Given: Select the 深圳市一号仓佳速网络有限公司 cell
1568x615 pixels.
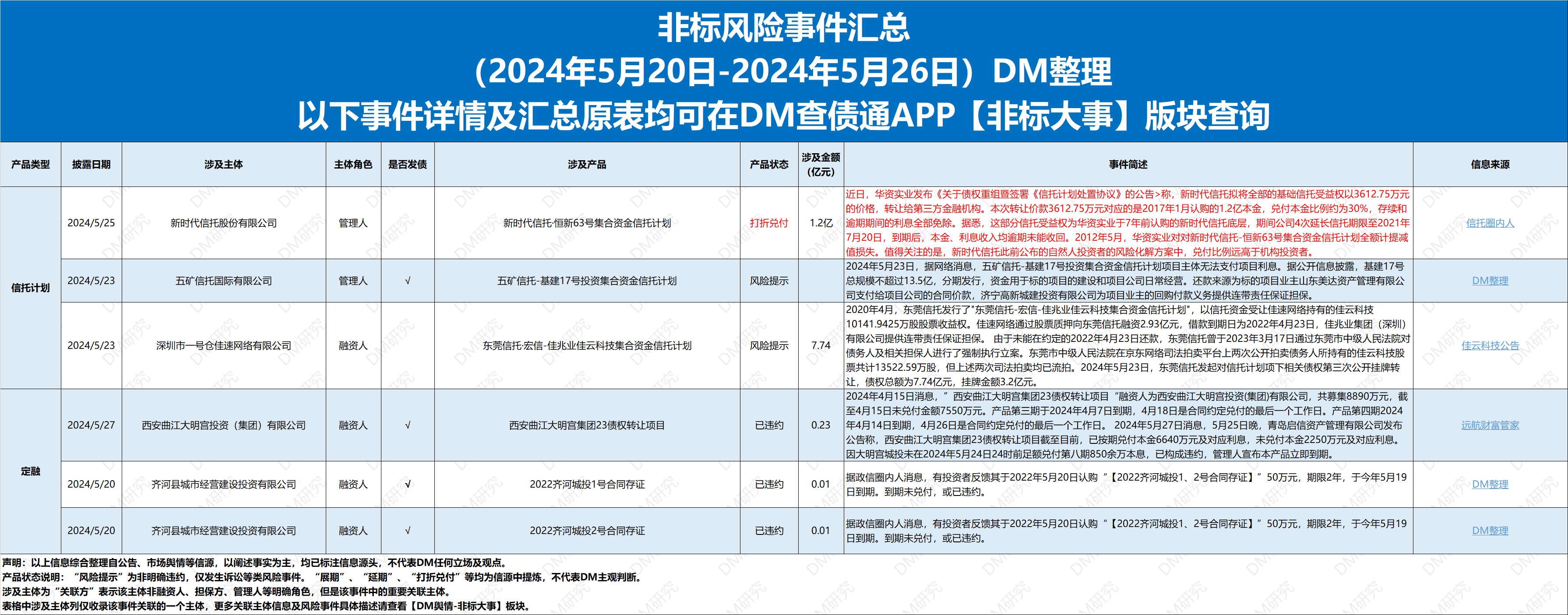Looking at the screenshot, I should 223,345.
